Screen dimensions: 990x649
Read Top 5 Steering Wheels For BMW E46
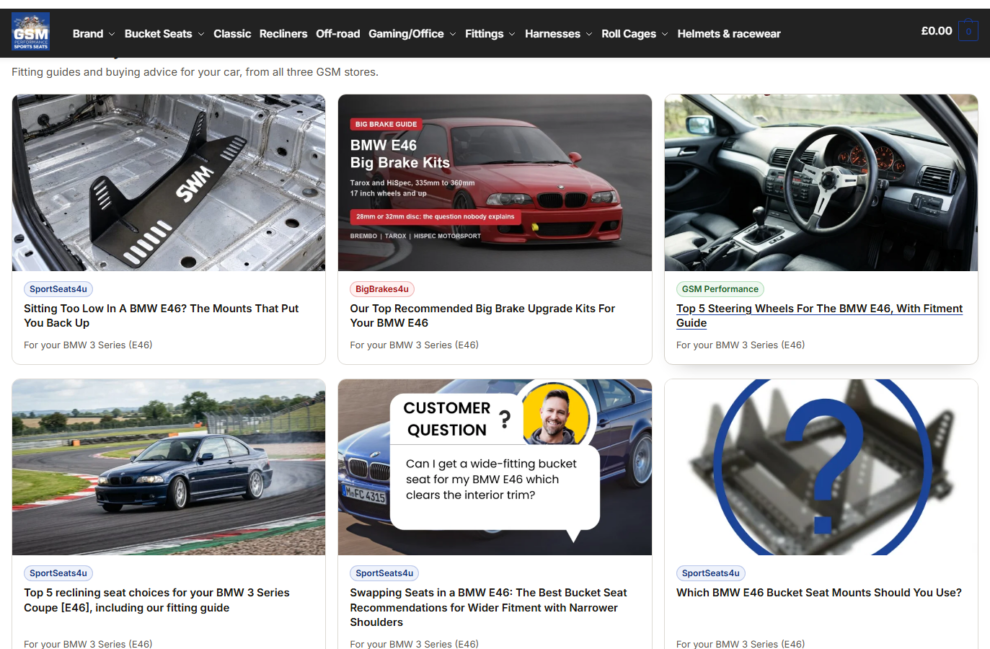click(x=819, y=316)
